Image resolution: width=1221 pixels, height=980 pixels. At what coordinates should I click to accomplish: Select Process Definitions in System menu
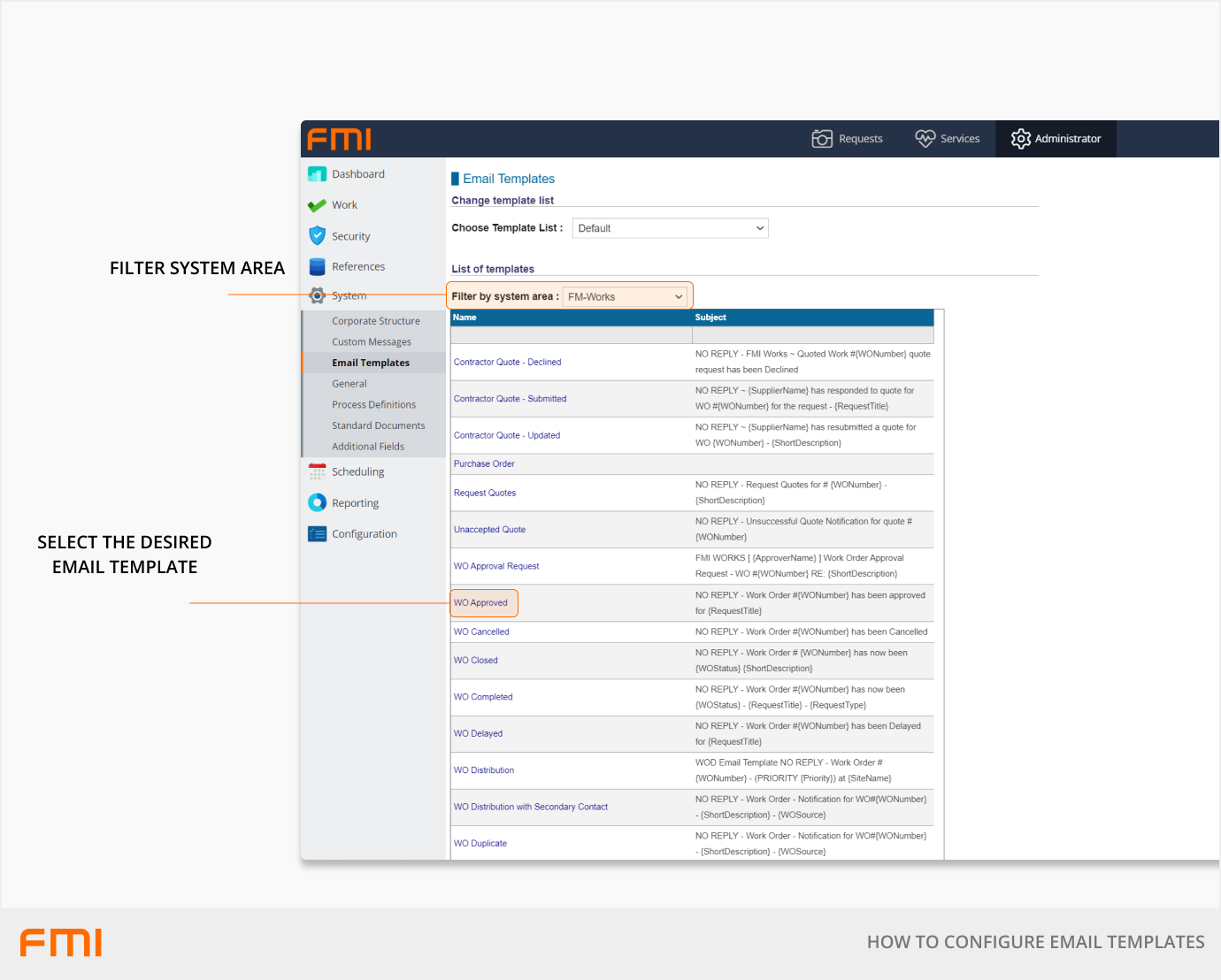click(x=373, y=404)
